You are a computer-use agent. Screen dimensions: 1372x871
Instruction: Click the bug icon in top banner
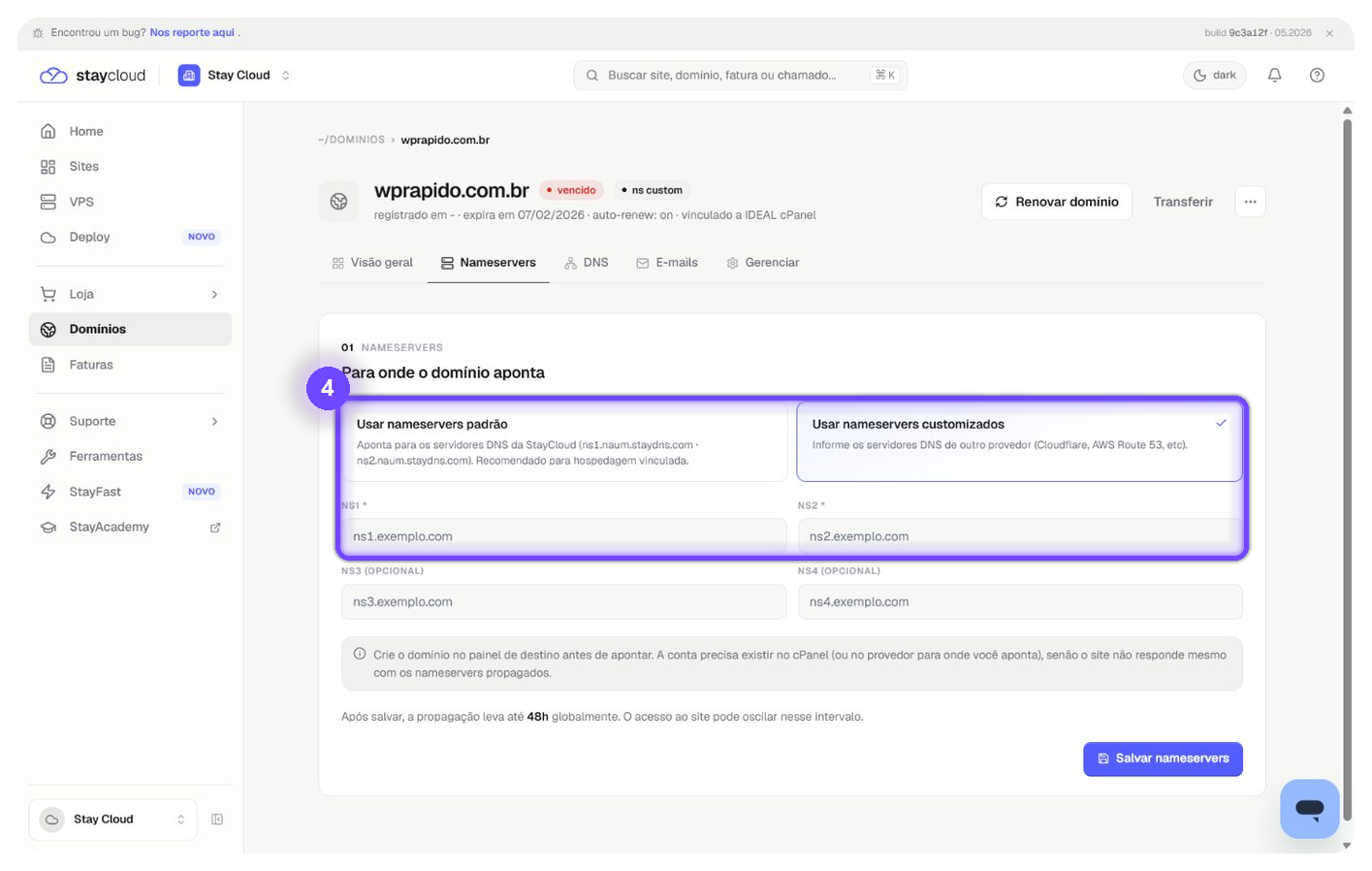point(38,33)
